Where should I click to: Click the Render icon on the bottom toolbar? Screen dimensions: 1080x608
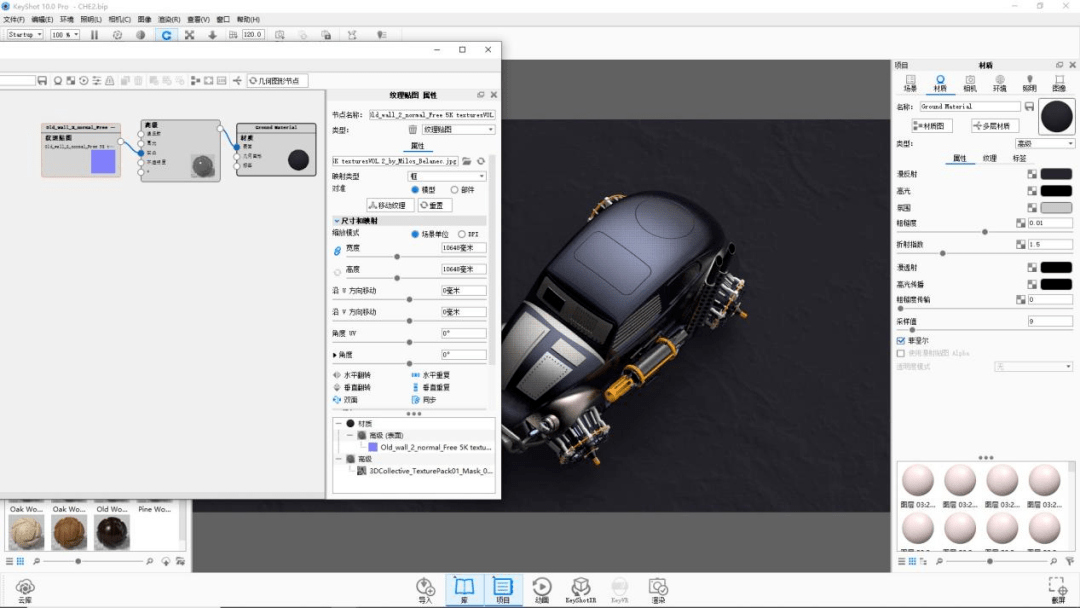[x=658, y=588]
